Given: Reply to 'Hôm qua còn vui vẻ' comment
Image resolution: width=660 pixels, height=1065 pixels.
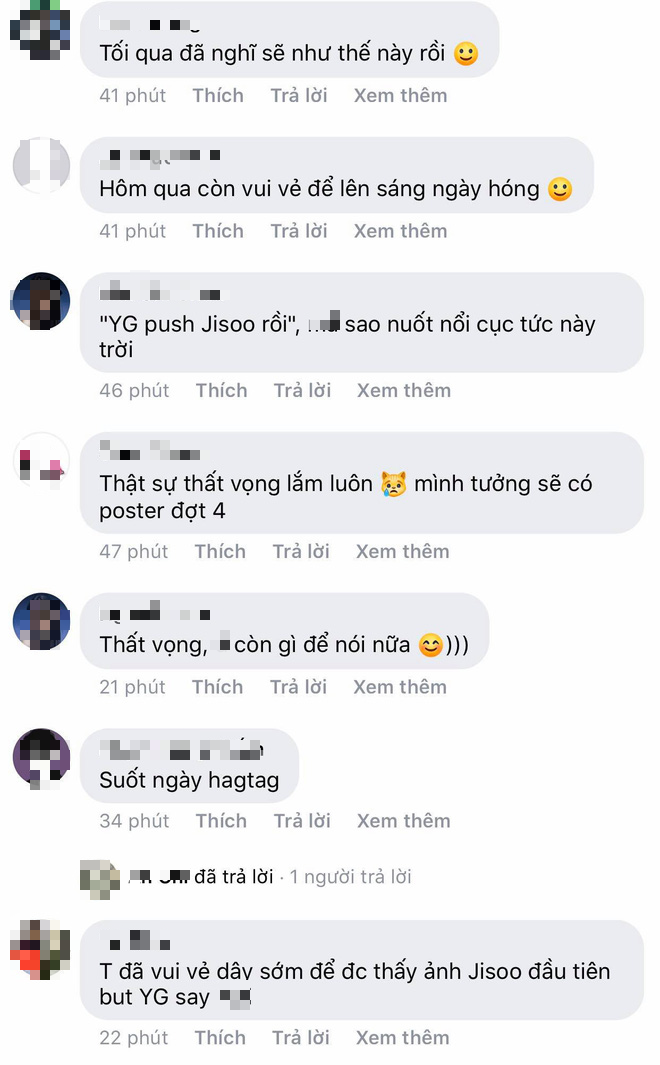Looking at the screenshot, I should pyautogui.click(x=299, y=232).
